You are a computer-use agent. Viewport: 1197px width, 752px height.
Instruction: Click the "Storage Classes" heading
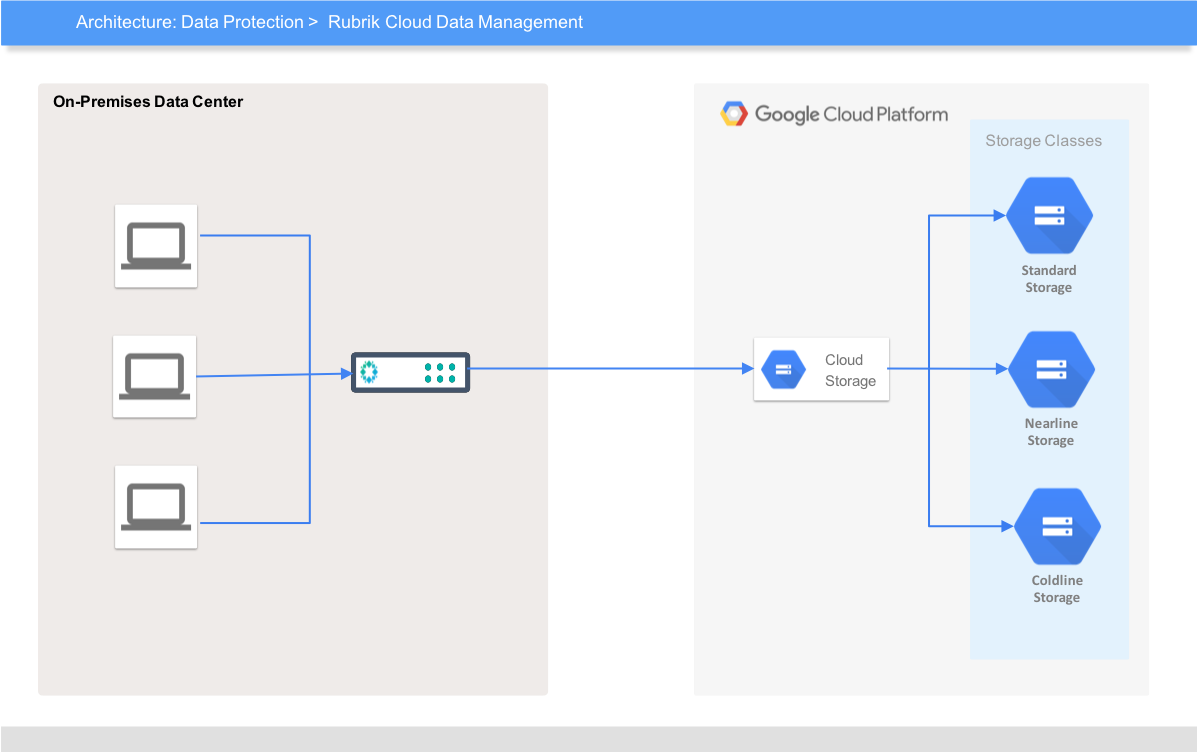tap(1044, 140)
